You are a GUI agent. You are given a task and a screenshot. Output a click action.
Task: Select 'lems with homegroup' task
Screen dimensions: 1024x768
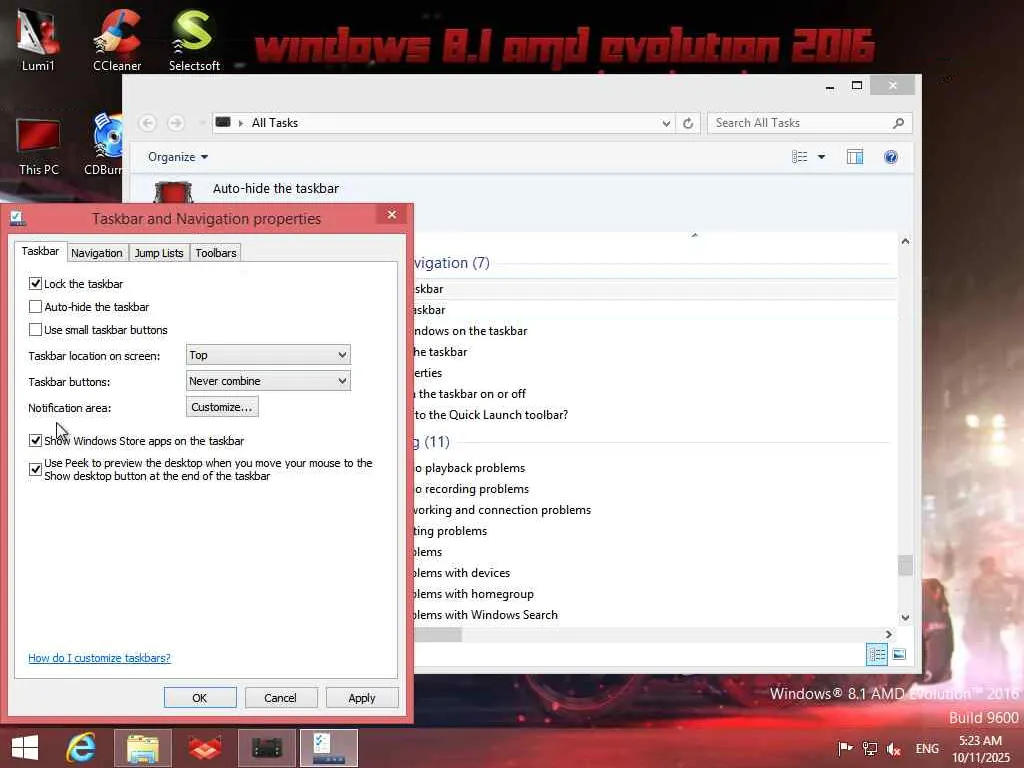pos(473,594)
